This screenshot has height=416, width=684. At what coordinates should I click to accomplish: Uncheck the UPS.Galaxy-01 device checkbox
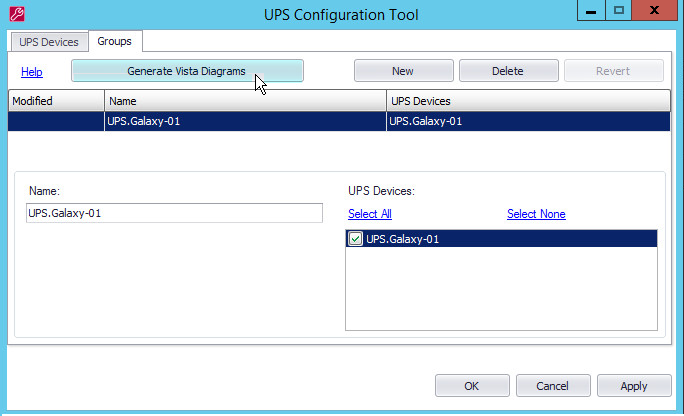356,239
